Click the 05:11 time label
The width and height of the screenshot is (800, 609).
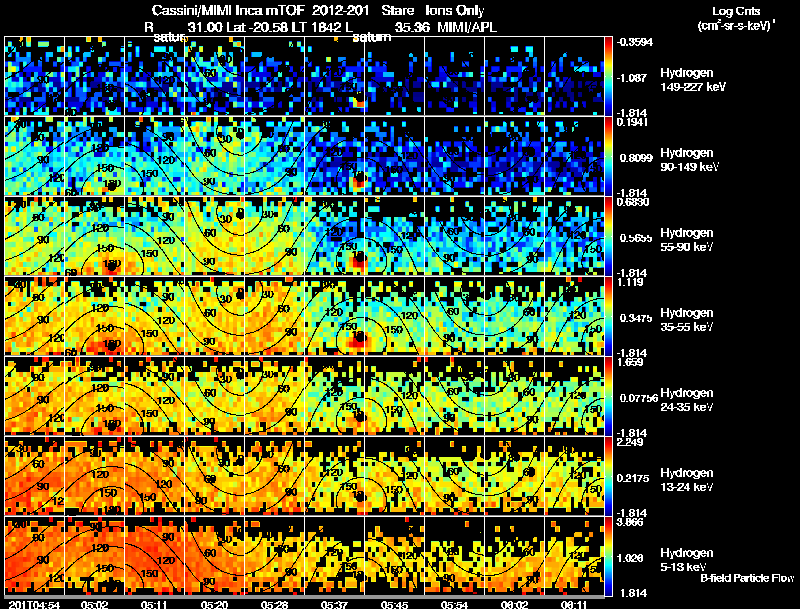(154, 604)
